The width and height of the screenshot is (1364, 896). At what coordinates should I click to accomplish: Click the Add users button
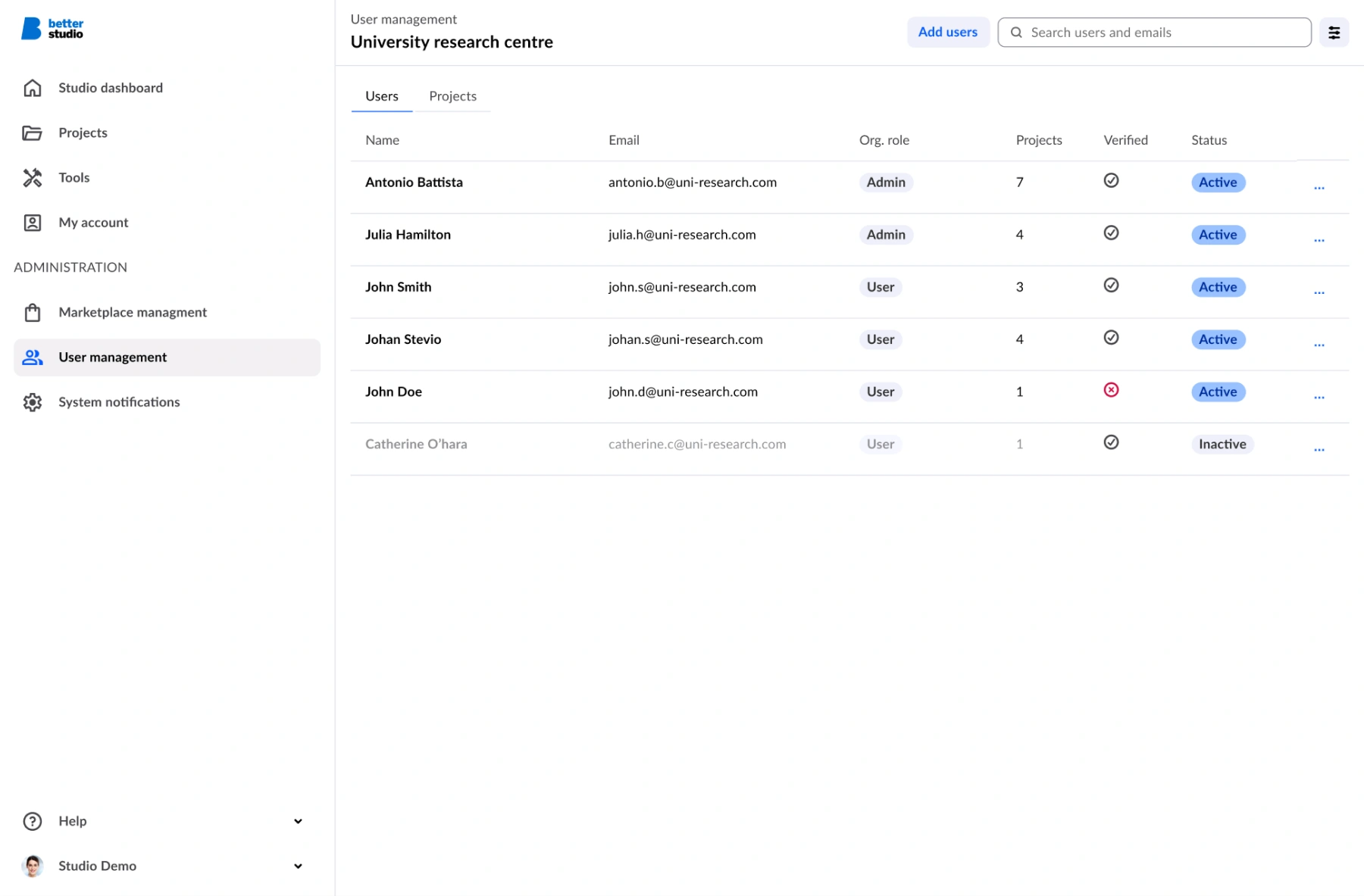tap(947, 32)
